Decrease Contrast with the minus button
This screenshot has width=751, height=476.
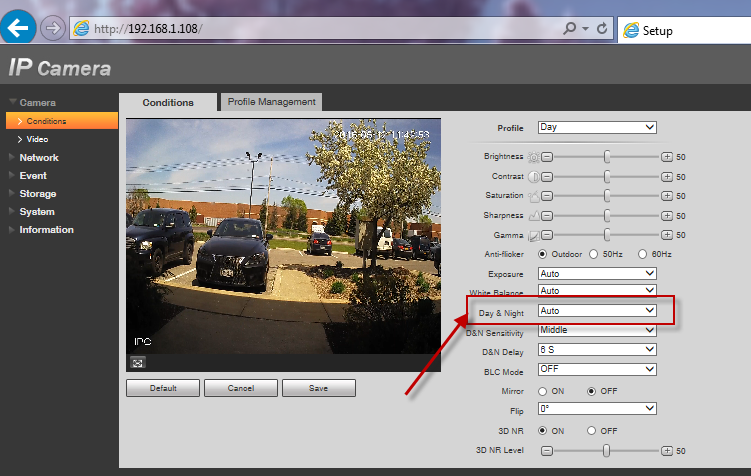pos(547,177)
